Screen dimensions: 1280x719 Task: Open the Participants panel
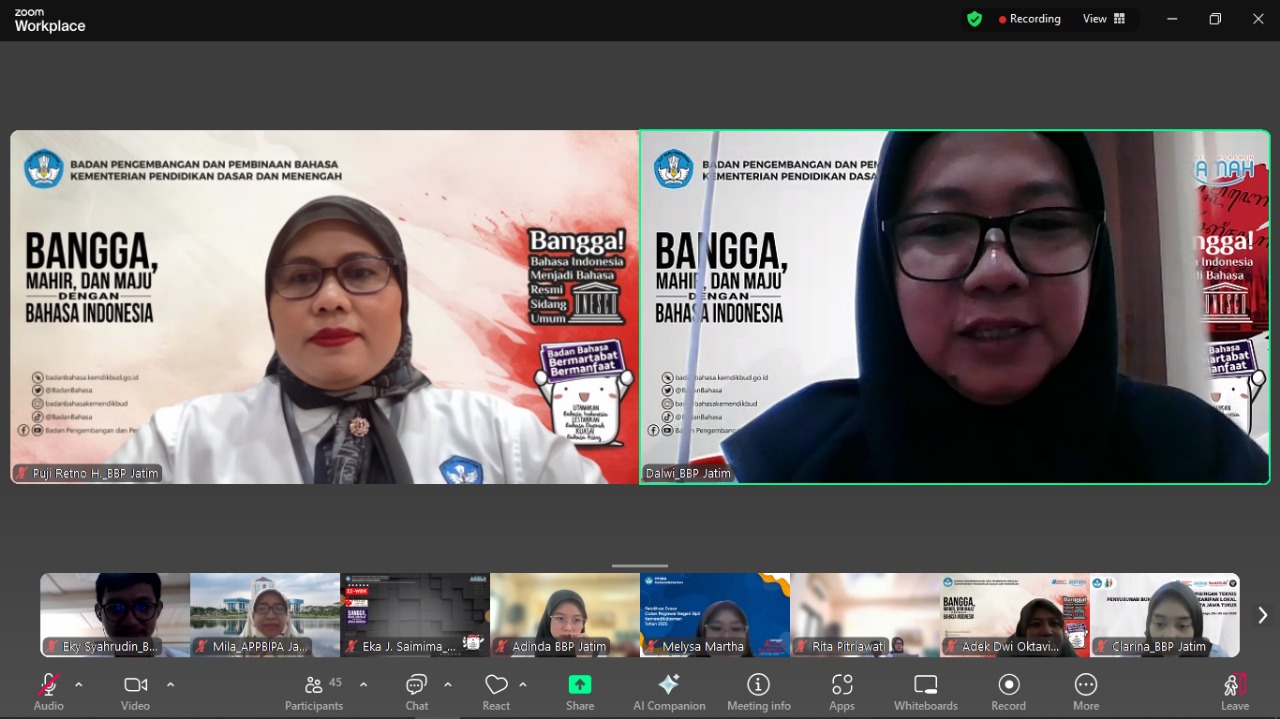pos(314,691)
